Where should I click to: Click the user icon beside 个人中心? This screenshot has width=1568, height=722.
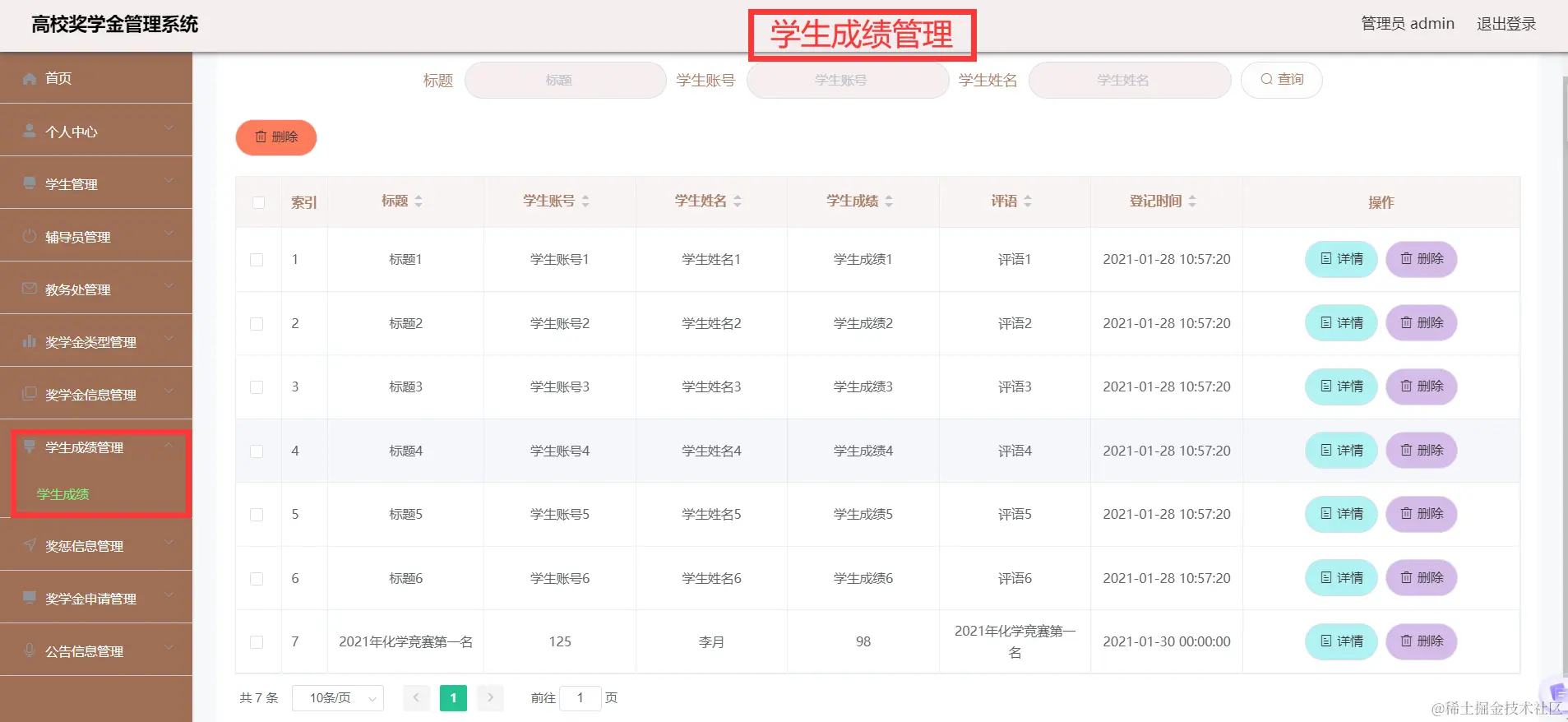pyautogui.click(x=30, y=131)
